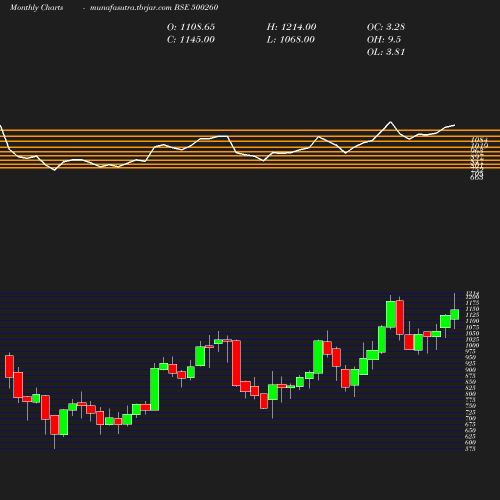Click the 'OH: 9.5' readout
The height and width of the screenshot is (500, 500).
coord(384,39)
